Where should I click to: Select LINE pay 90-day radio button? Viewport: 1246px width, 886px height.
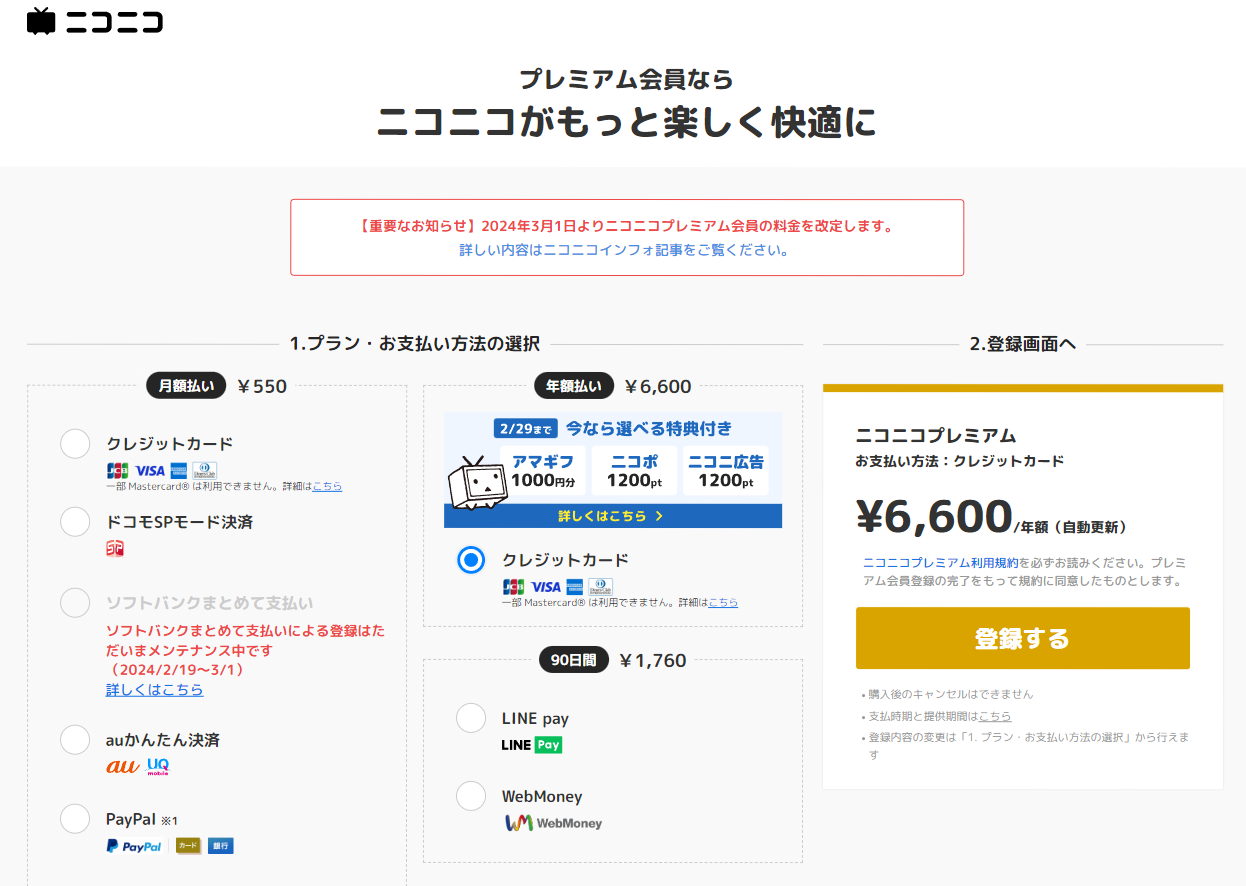tap(471, 718)
